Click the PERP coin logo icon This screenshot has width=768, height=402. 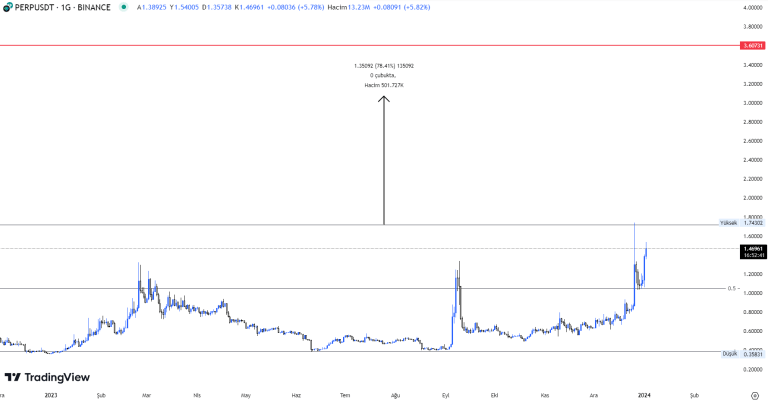coord(7,7)
